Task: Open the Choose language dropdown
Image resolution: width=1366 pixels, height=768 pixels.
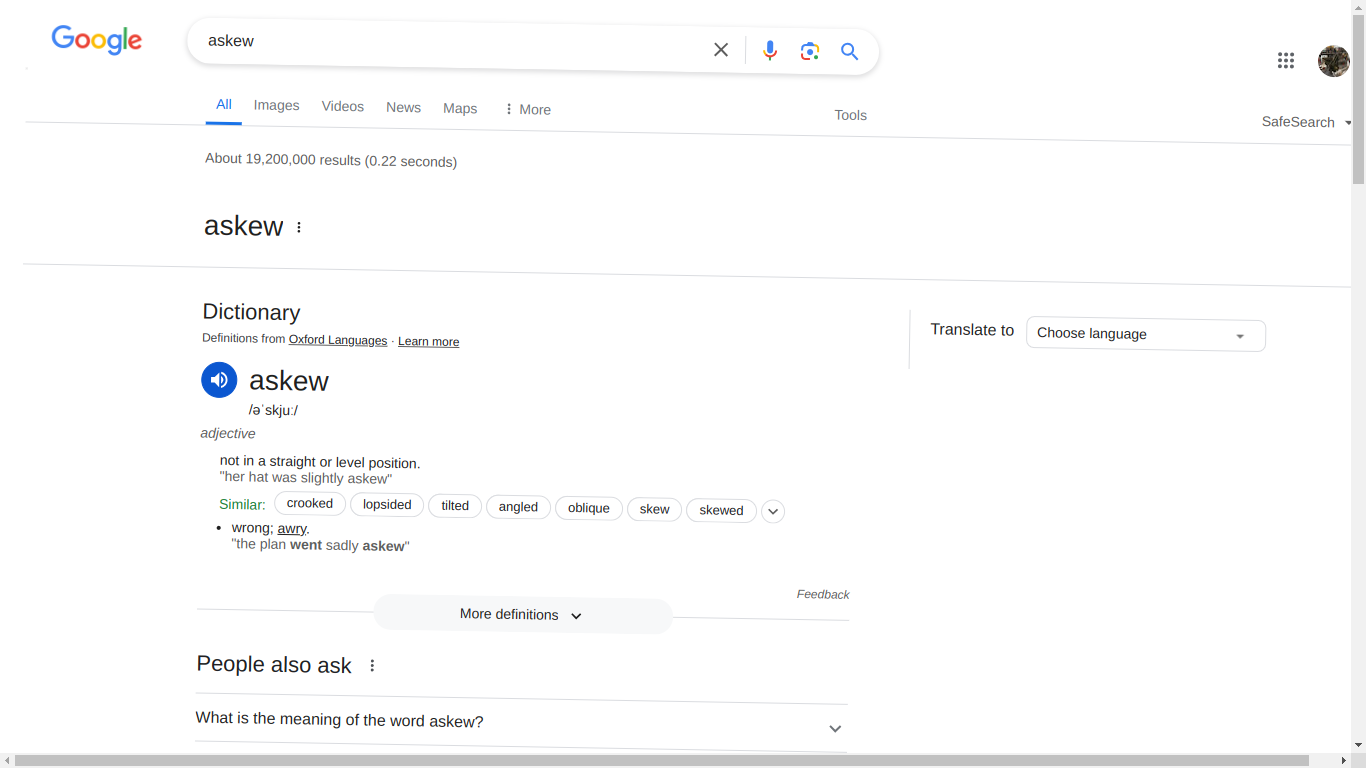Action: click(x=1146, y=334)
